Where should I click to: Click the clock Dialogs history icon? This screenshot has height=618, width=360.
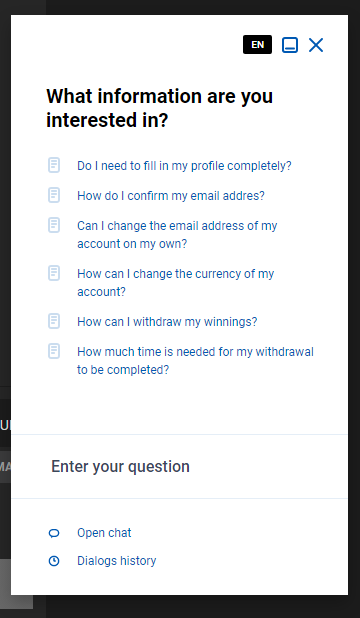click(54, 561)
